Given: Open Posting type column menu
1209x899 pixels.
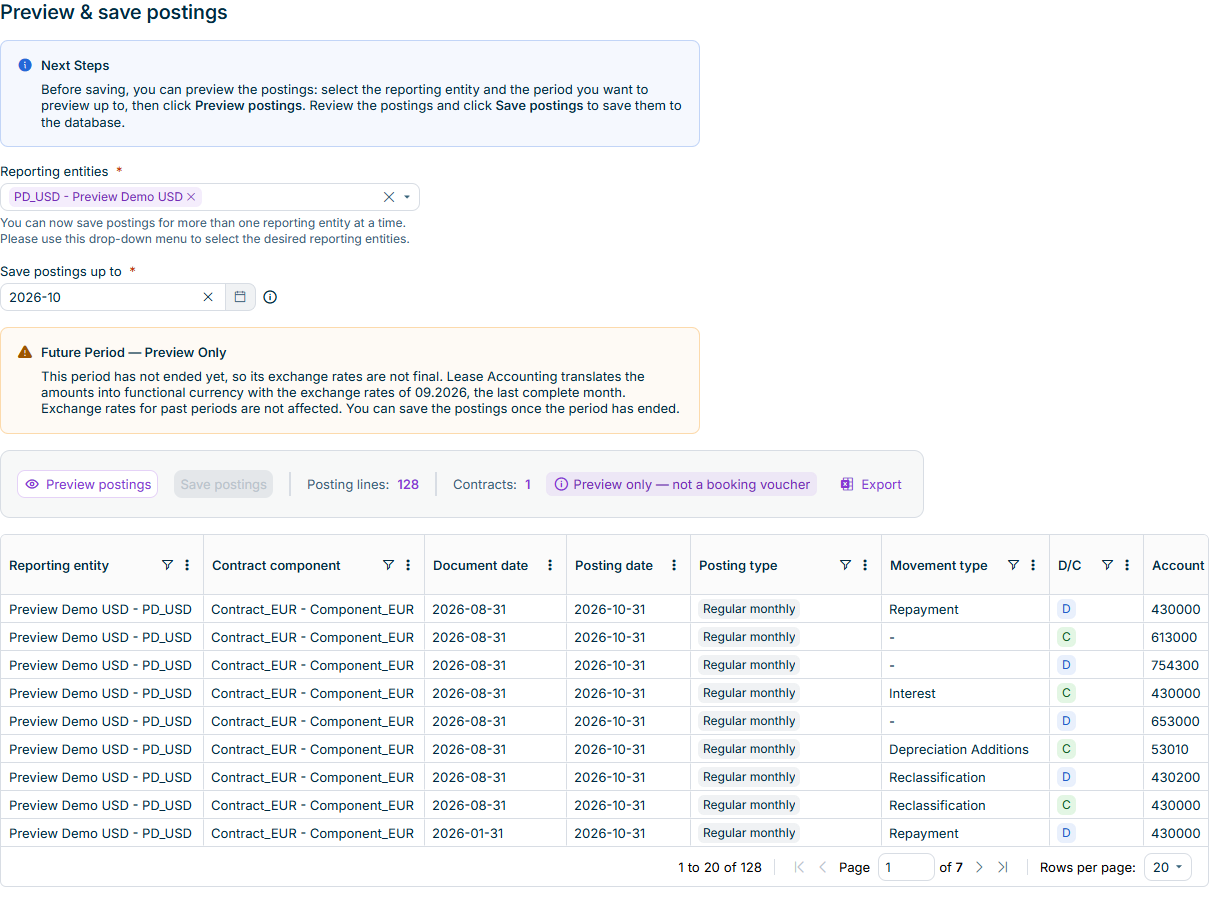Looking at the screenshot, I should click(x=865, y=565).
